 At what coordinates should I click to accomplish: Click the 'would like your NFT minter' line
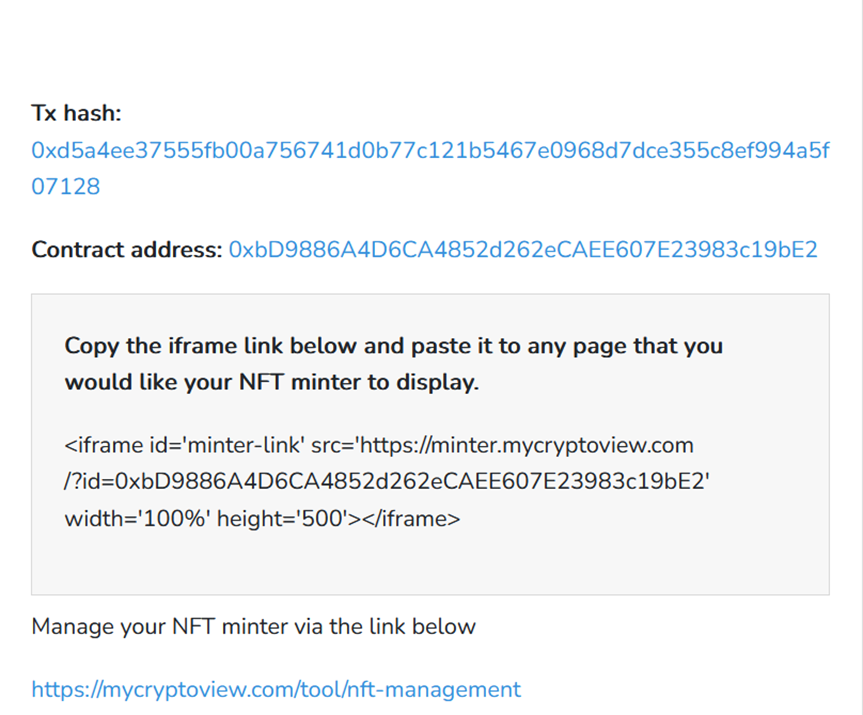pyautogui.click(x=272, y=382)
